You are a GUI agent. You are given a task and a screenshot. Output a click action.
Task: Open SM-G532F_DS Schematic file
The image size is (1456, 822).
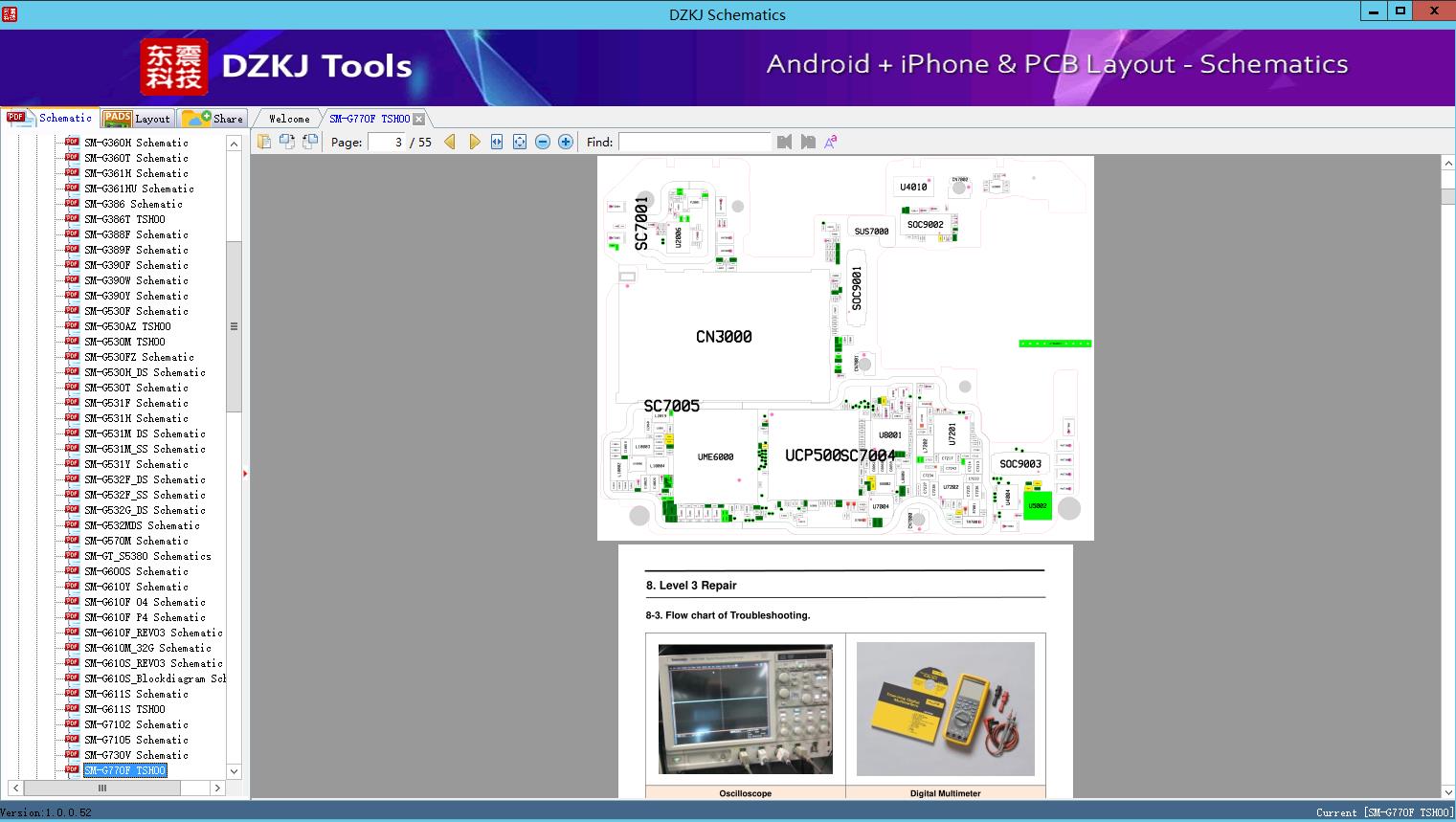coord(145,479)
